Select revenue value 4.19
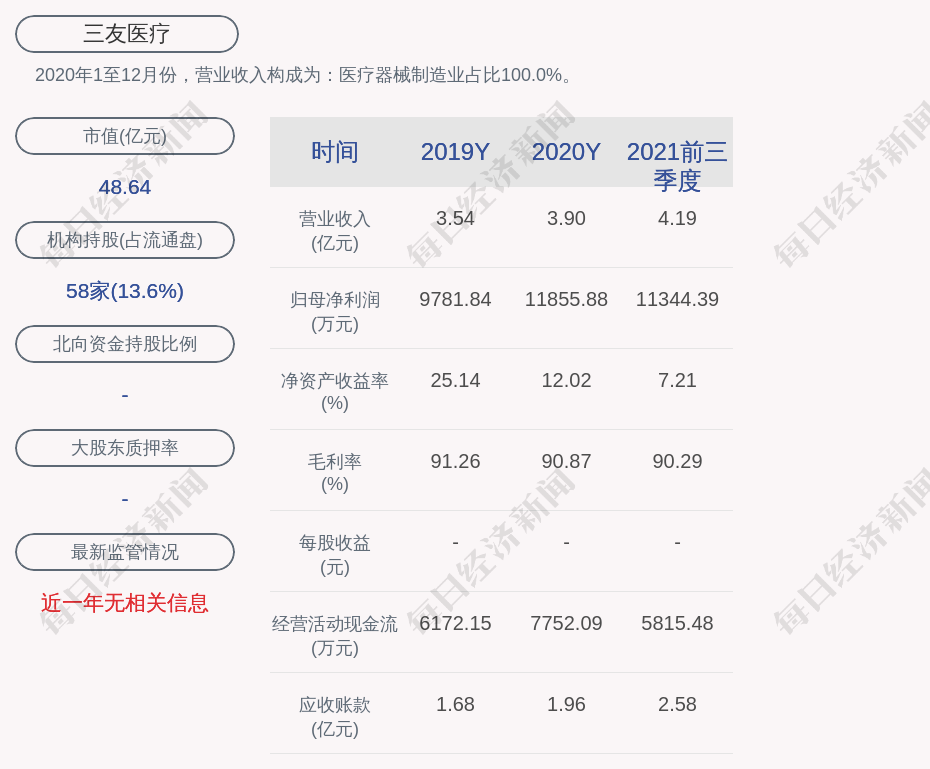930x769 pixels. (677, 218)
